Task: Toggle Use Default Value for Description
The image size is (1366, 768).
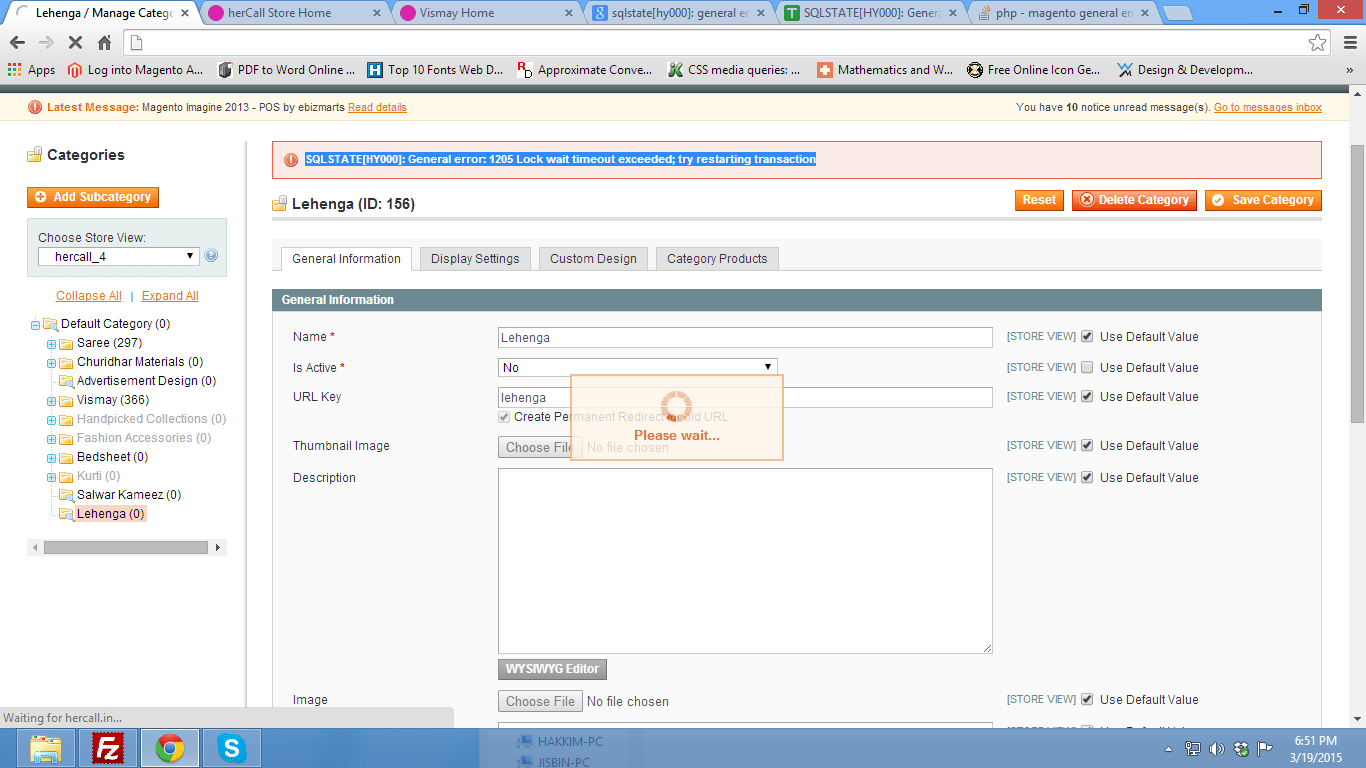Action: click(x=1087, y=477)
